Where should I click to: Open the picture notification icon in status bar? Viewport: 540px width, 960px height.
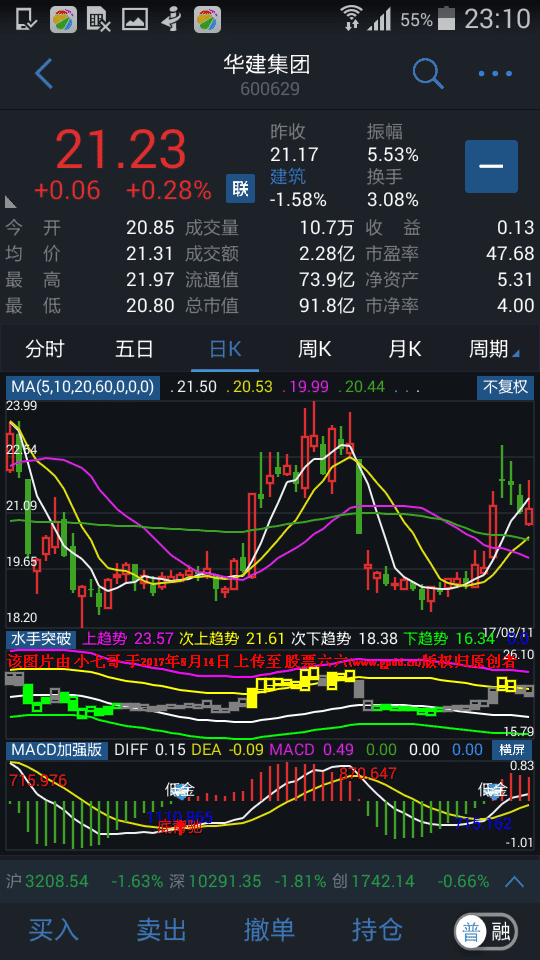coord(135,19)
